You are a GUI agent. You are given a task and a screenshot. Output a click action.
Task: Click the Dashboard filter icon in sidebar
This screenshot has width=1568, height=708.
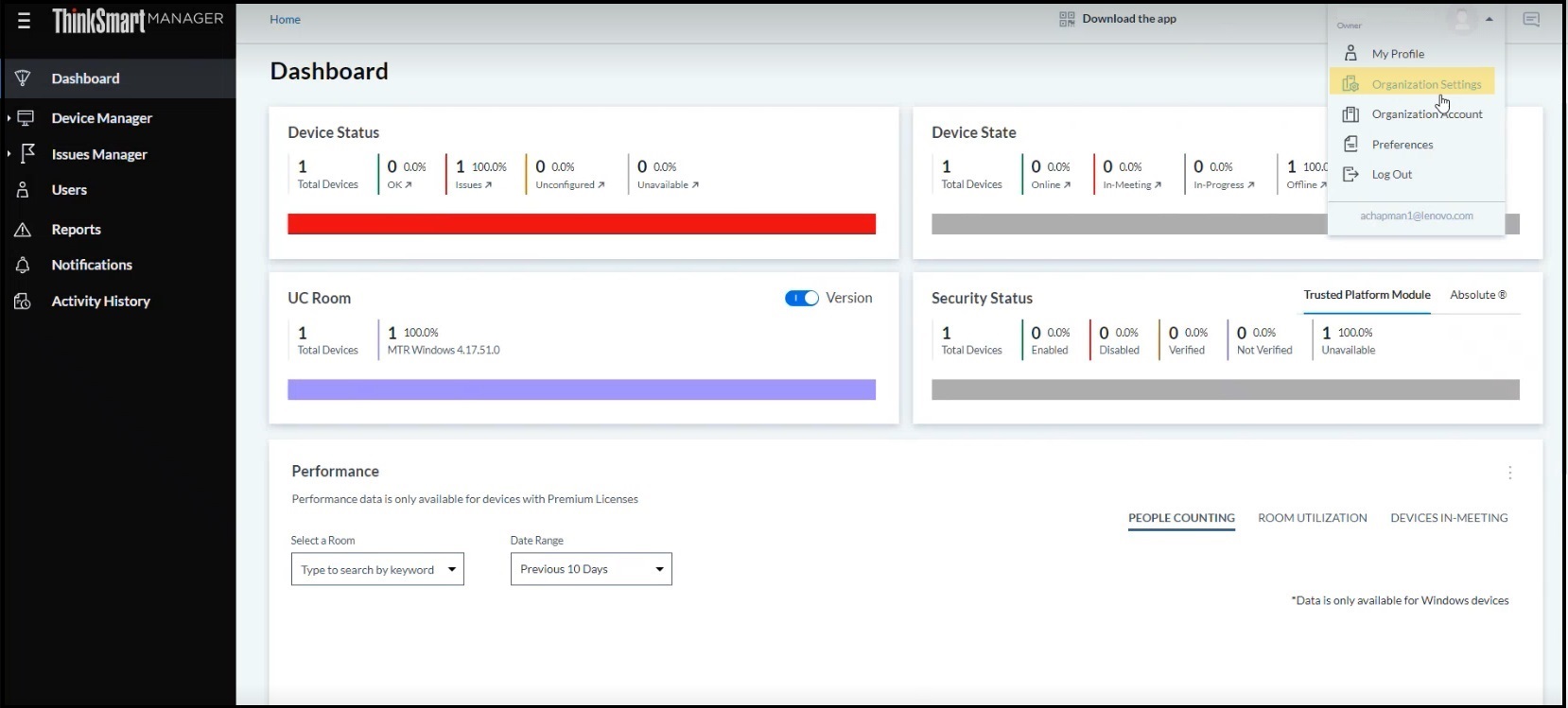coord(24,78)
